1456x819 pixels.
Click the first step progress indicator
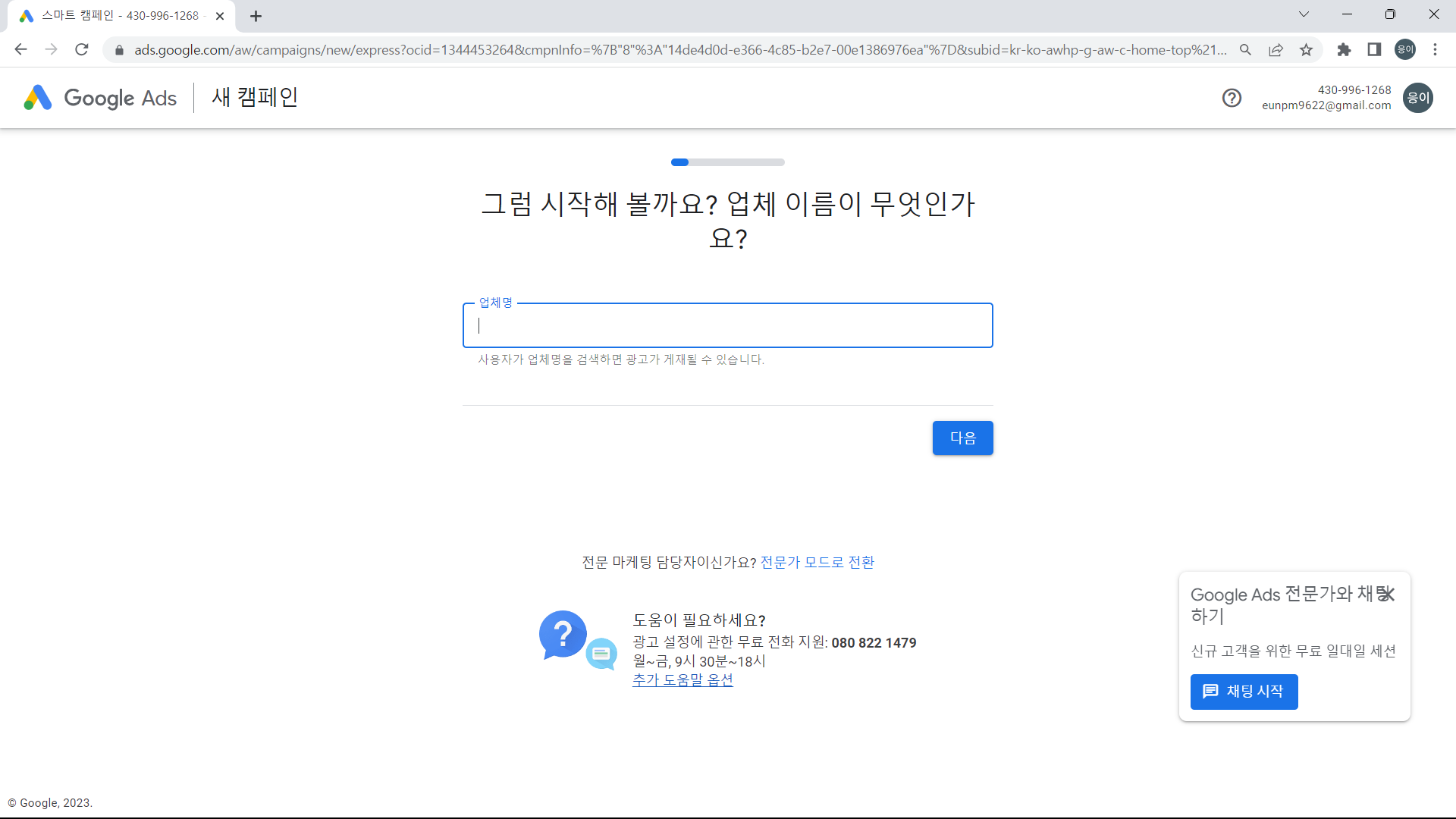680,162
